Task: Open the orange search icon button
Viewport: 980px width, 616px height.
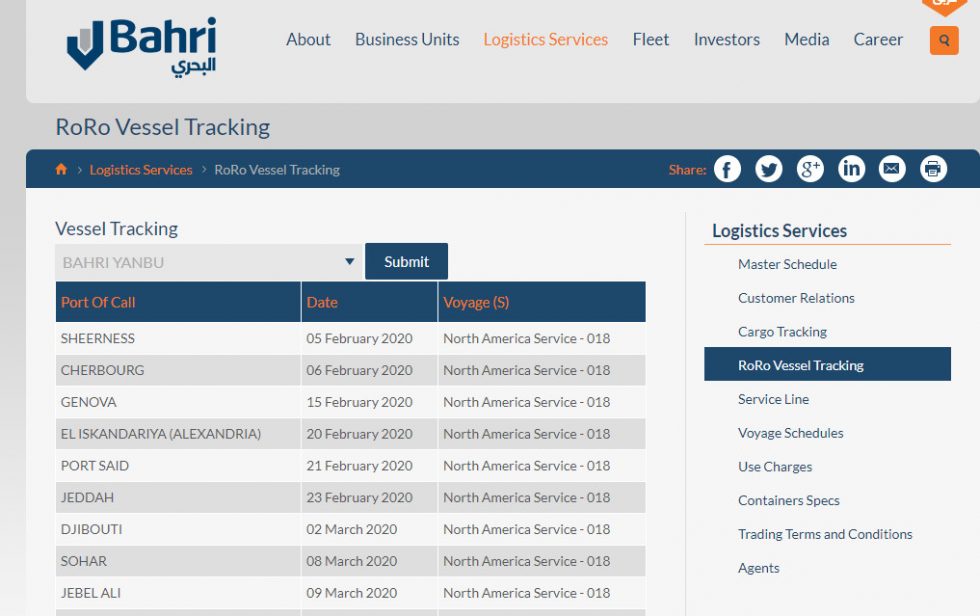Action: coord(944,41)
